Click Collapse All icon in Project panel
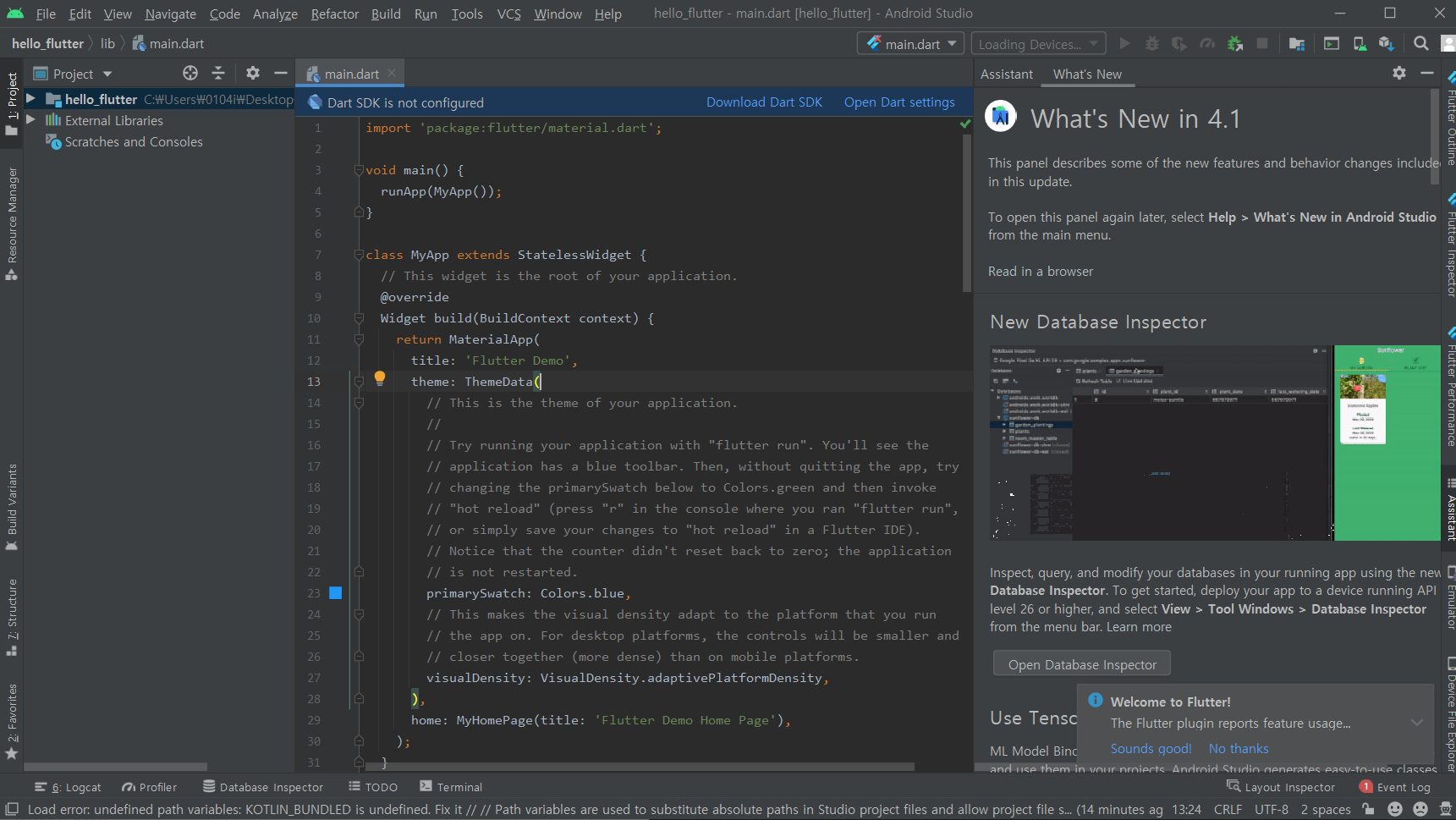 pos(218,74)
